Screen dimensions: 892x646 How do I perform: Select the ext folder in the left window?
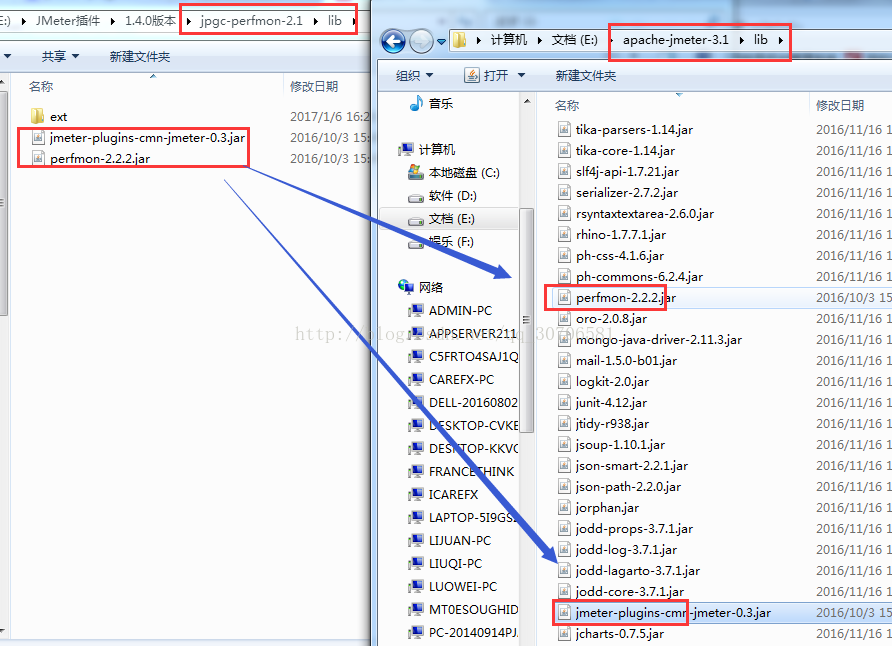point(49,117)
